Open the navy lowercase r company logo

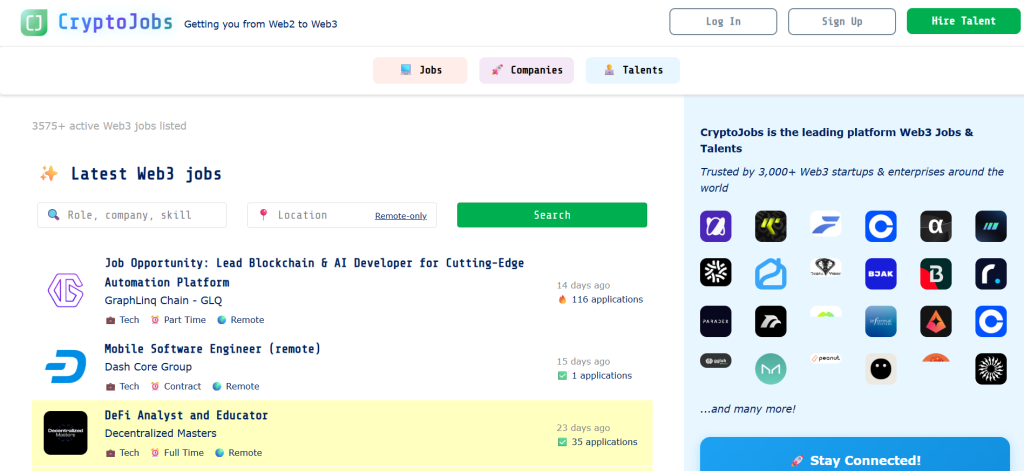[991, 274]
